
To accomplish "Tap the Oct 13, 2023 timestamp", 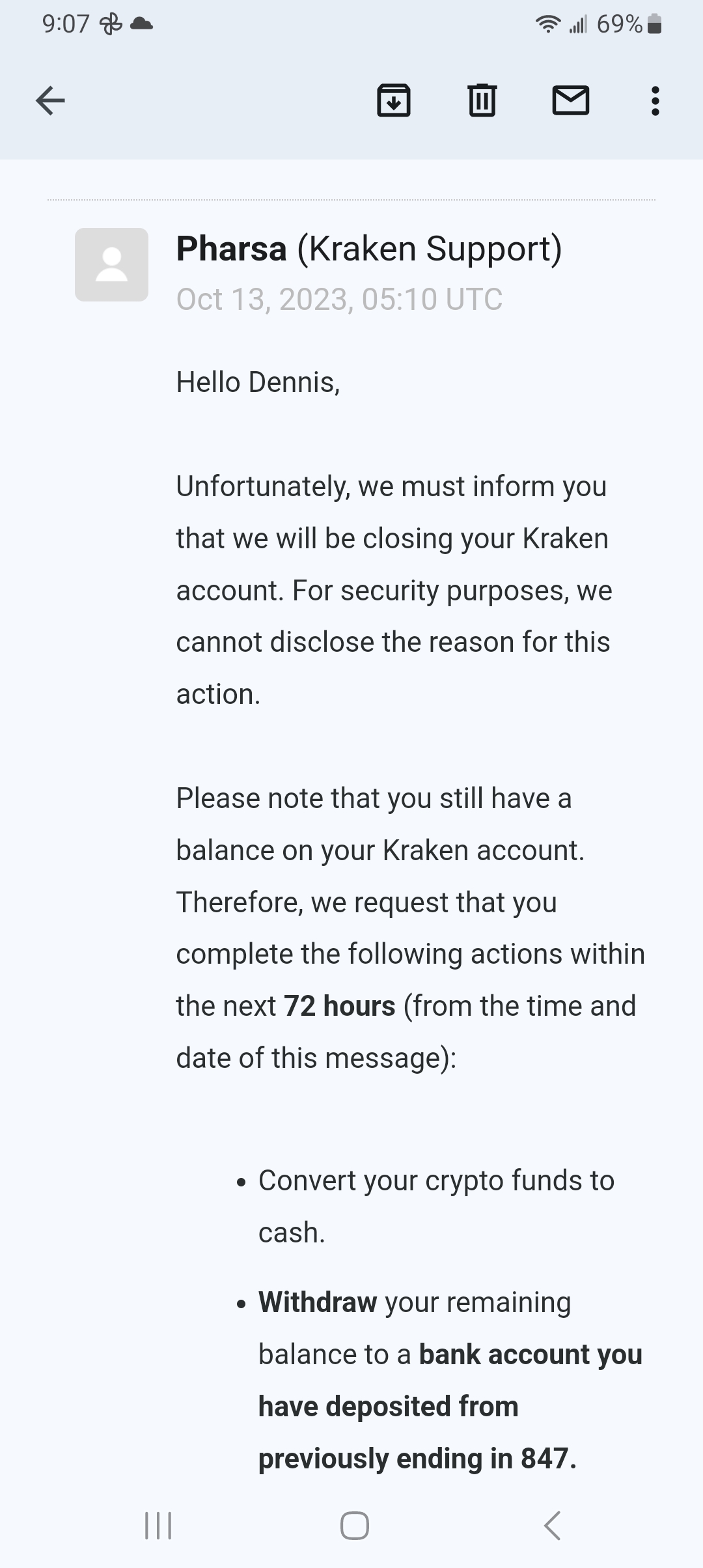I will click(x=339, y=300).
